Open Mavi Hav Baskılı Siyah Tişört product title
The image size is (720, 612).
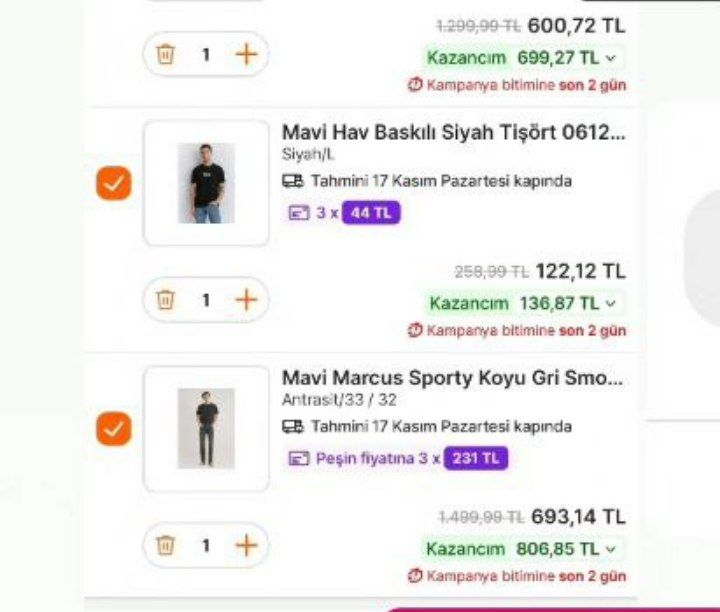[x=453, y=133]
